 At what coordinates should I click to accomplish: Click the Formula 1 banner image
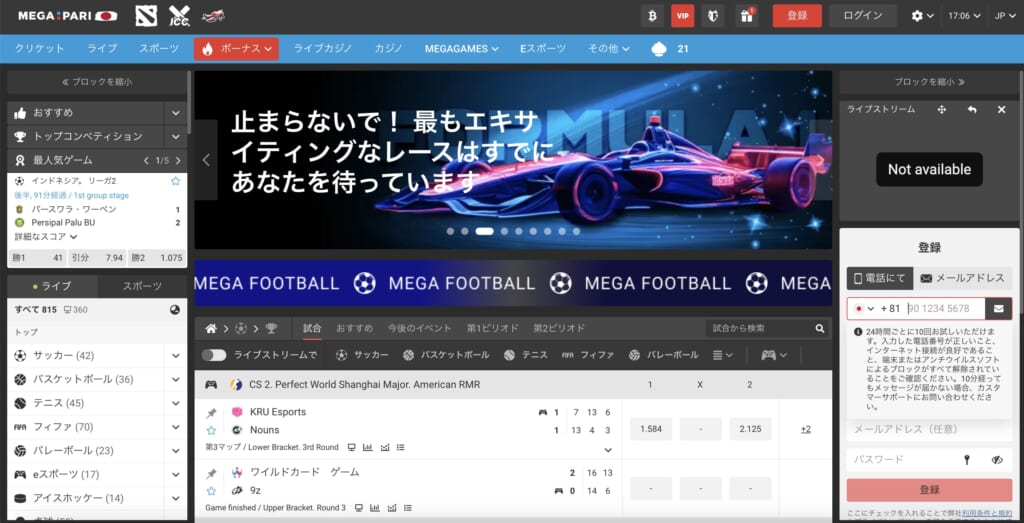coord(513,160)
